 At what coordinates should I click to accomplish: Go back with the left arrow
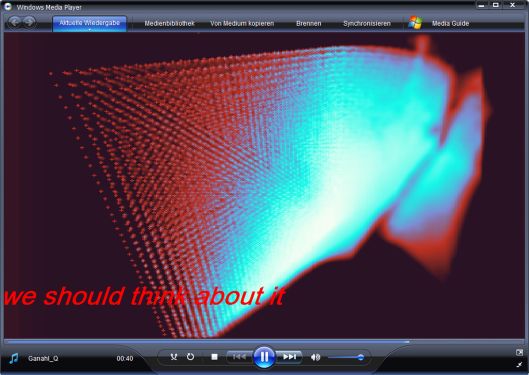(x=14, y=22)
